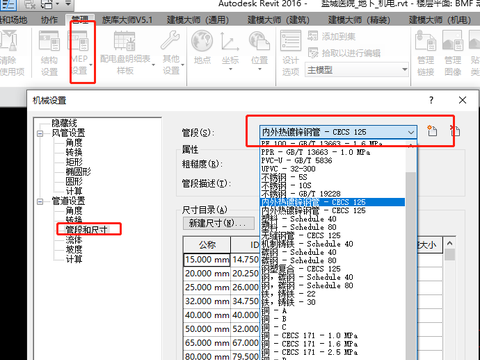Switch to the 管理 ribbon tab
This screenshot has height=360, width=480.
80,20
